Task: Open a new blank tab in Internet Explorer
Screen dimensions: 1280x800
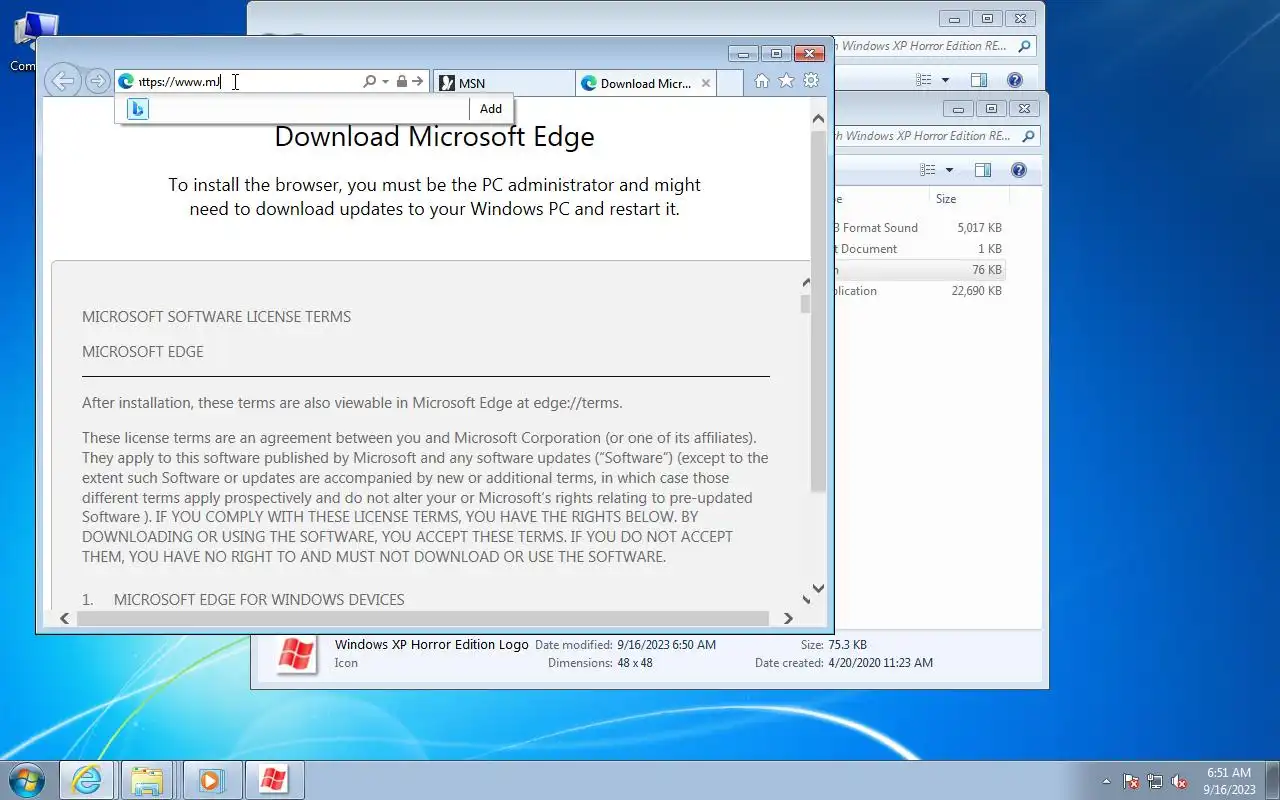Action: click(731, 83)
